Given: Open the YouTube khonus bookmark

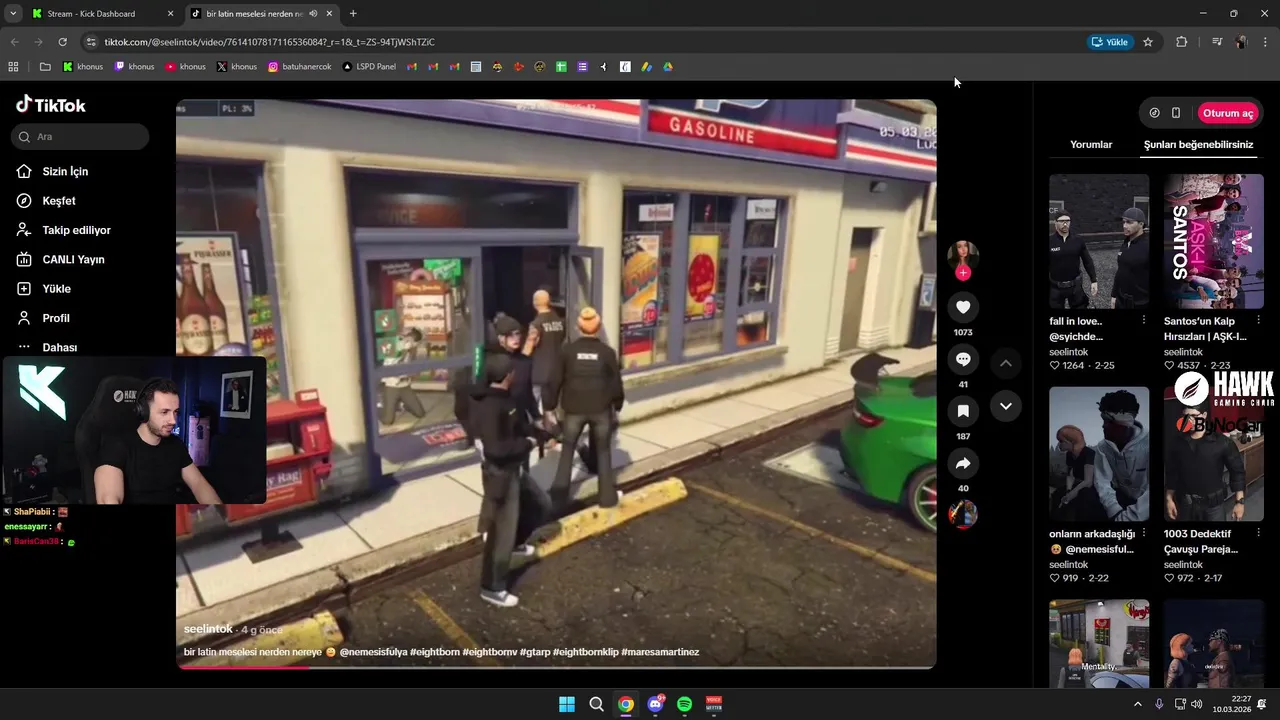Looking at the screenshot, I should (186, 67).
